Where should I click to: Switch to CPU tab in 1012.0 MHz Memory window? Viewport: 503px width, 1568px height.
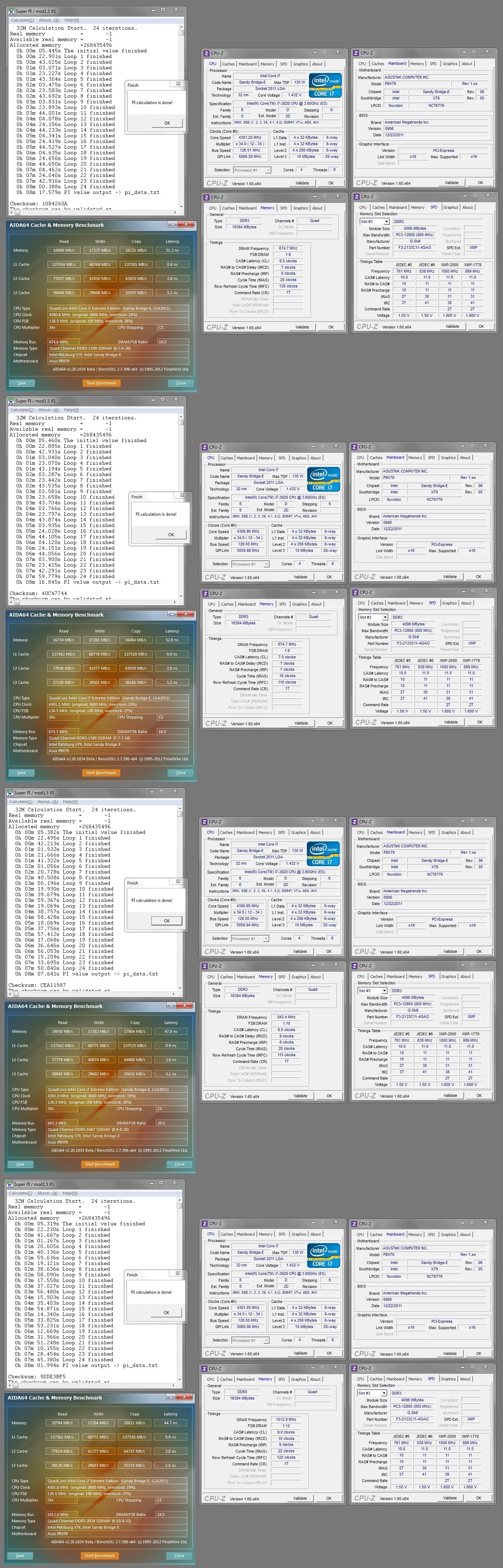(x=210, y=1379)
